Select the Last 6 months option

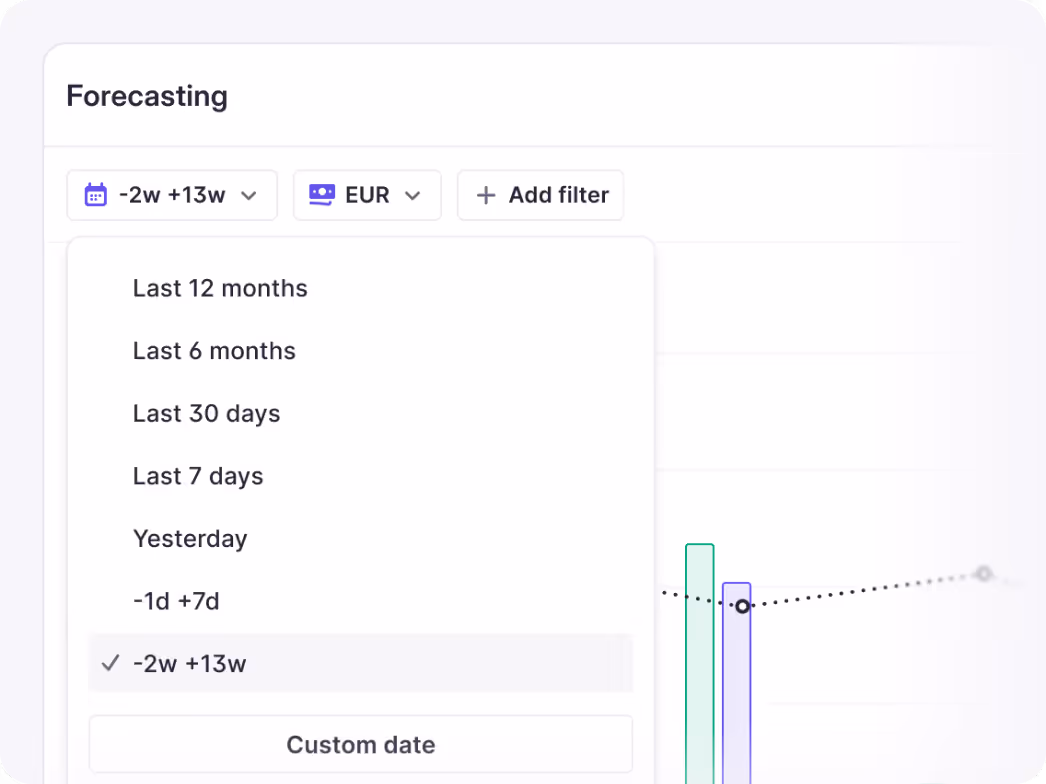point(360,351)
